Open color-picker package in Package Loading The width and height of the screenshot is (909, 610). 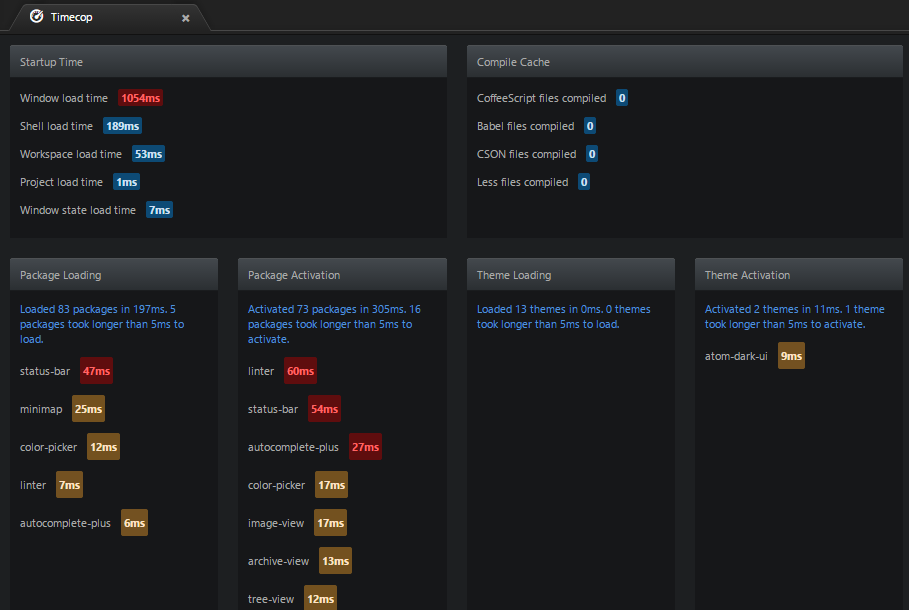pyautogui.click(x=48, y=447)
